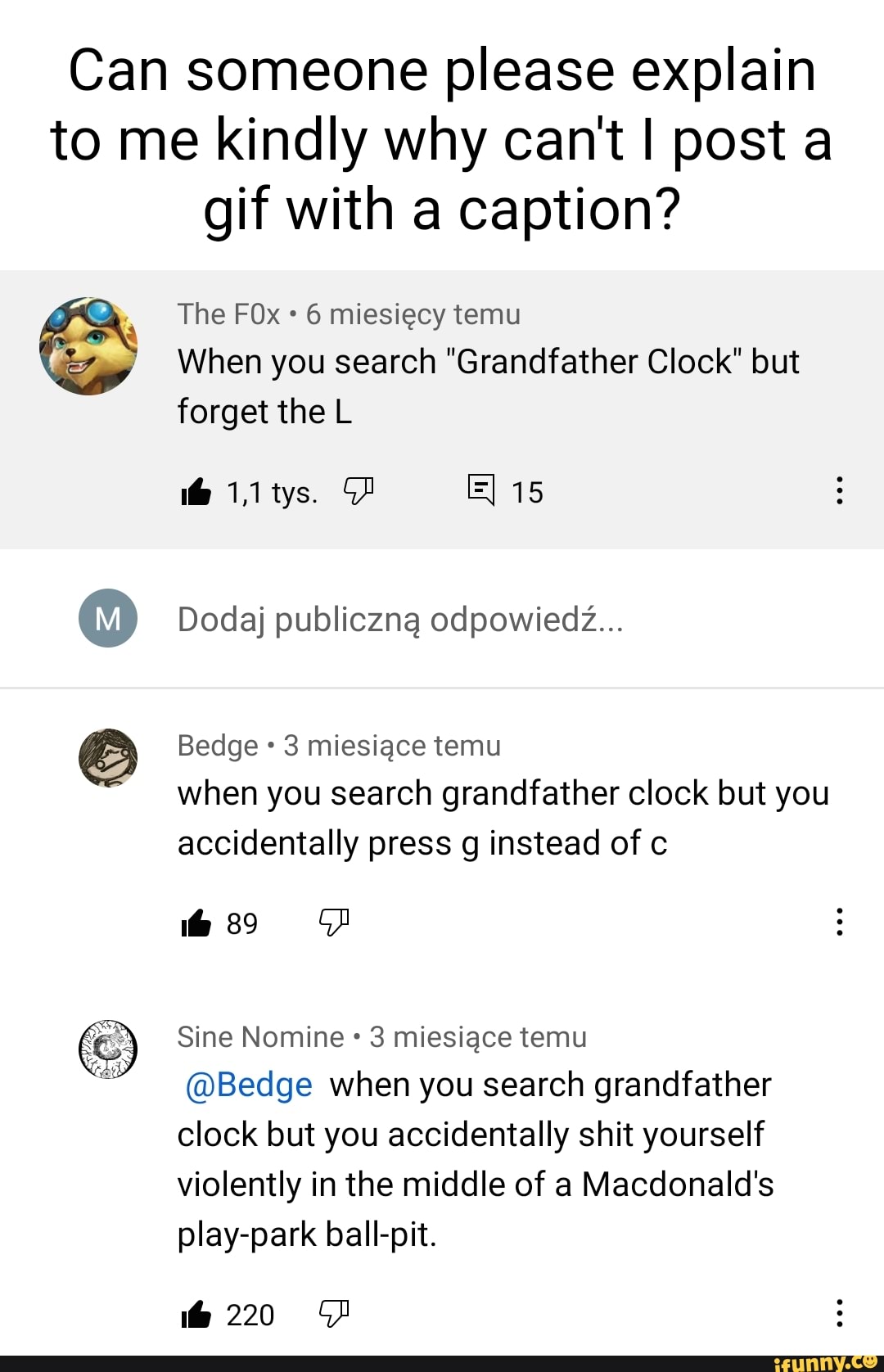Click the iFunny watermark logo

(825, 1362)
